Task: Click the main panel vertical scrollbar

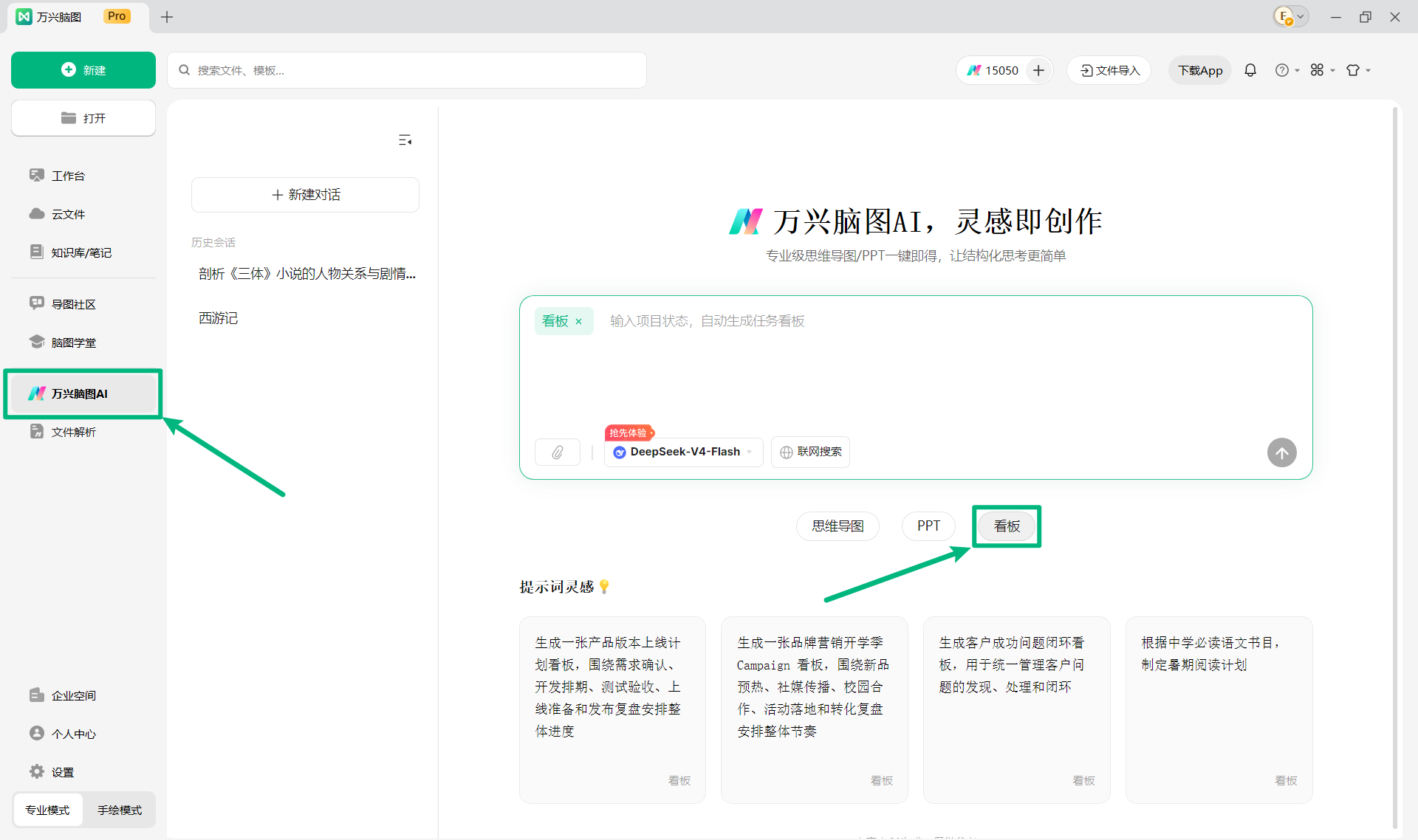Action: tap(1395, 468)
